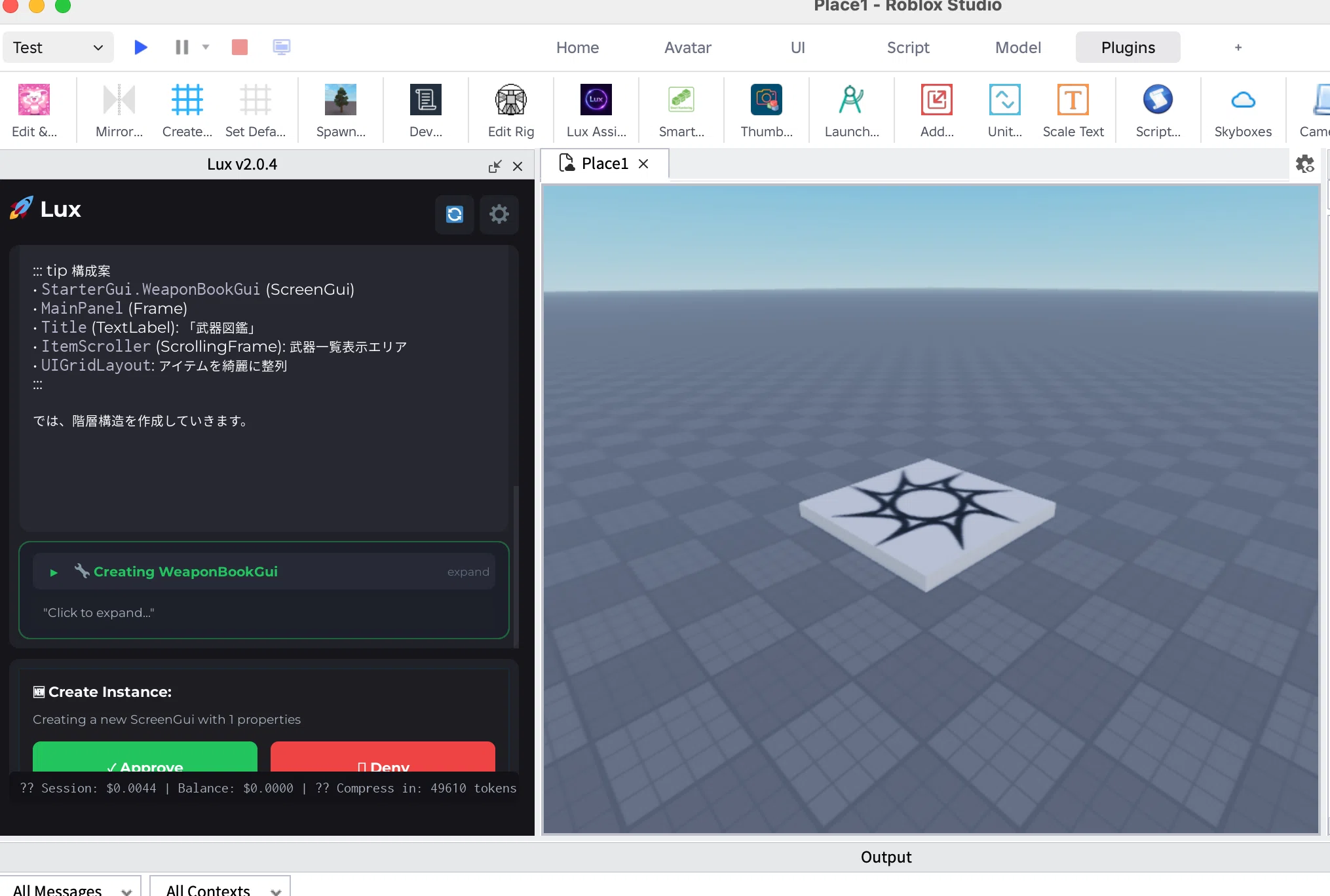Switch to the UI tab
This screenshot has height=896, width=1330.
(797, 47)
